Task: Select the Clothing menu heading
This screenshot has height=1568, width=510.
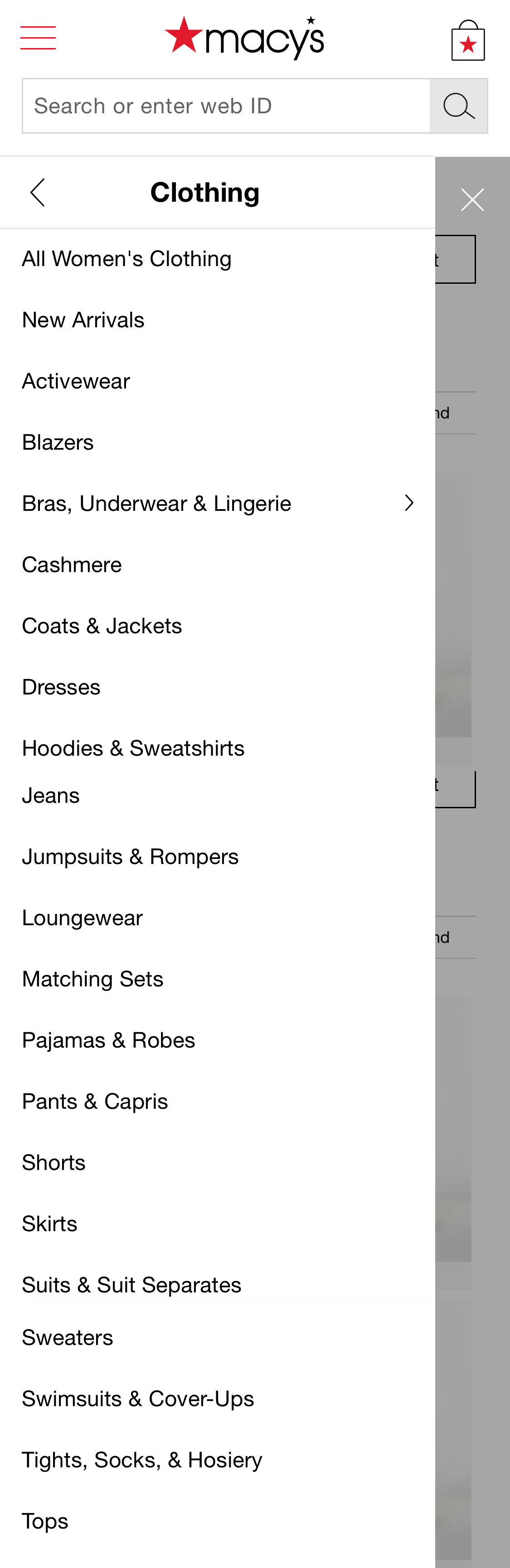Action: pyautogui.click(x=205, y=192)
